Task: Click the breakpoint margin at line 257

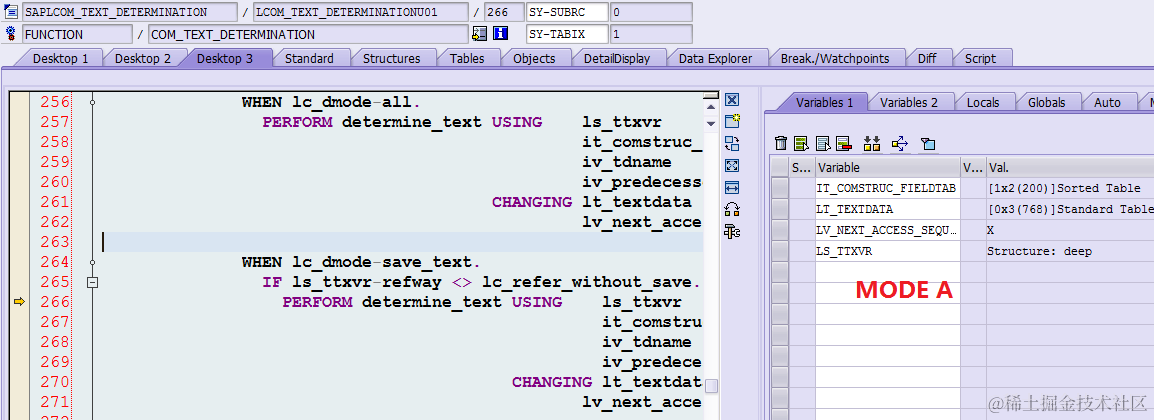Action: click(18, 122)
